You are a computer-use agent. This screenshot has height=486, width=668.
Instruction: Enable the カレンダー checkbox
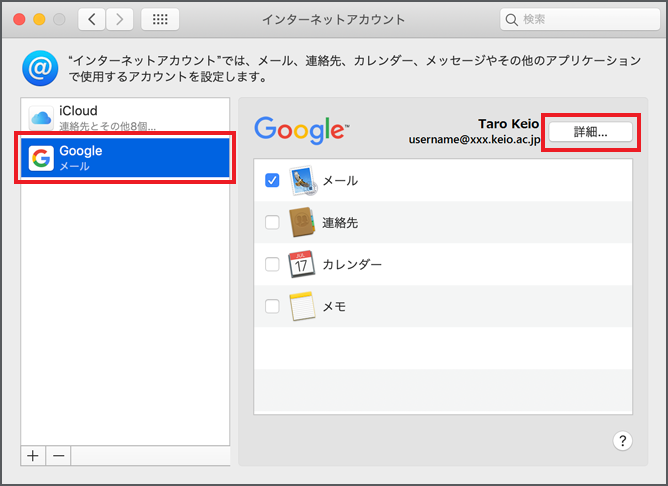click(272, 264)
